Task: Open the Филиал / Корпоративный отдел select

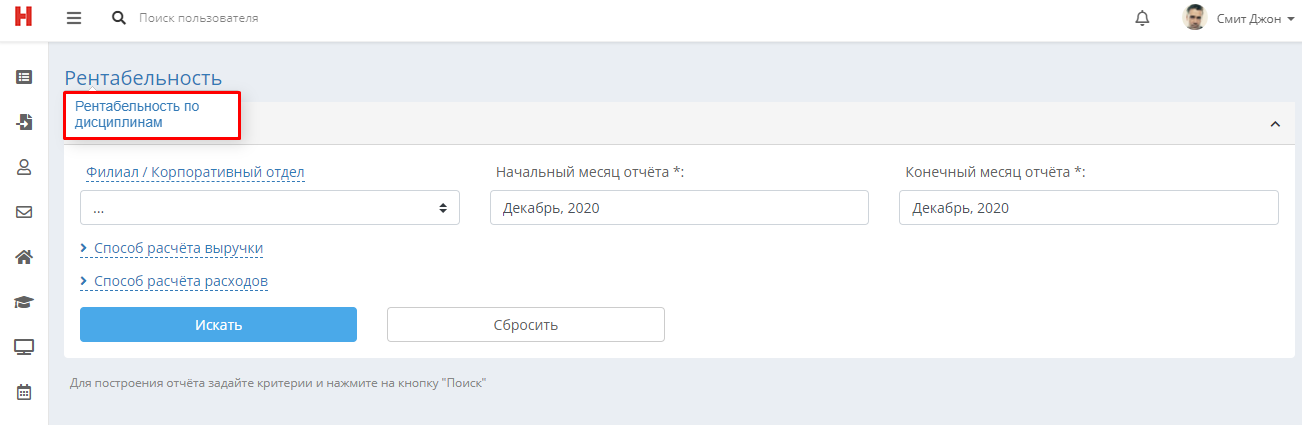Action: click(270, 208)
